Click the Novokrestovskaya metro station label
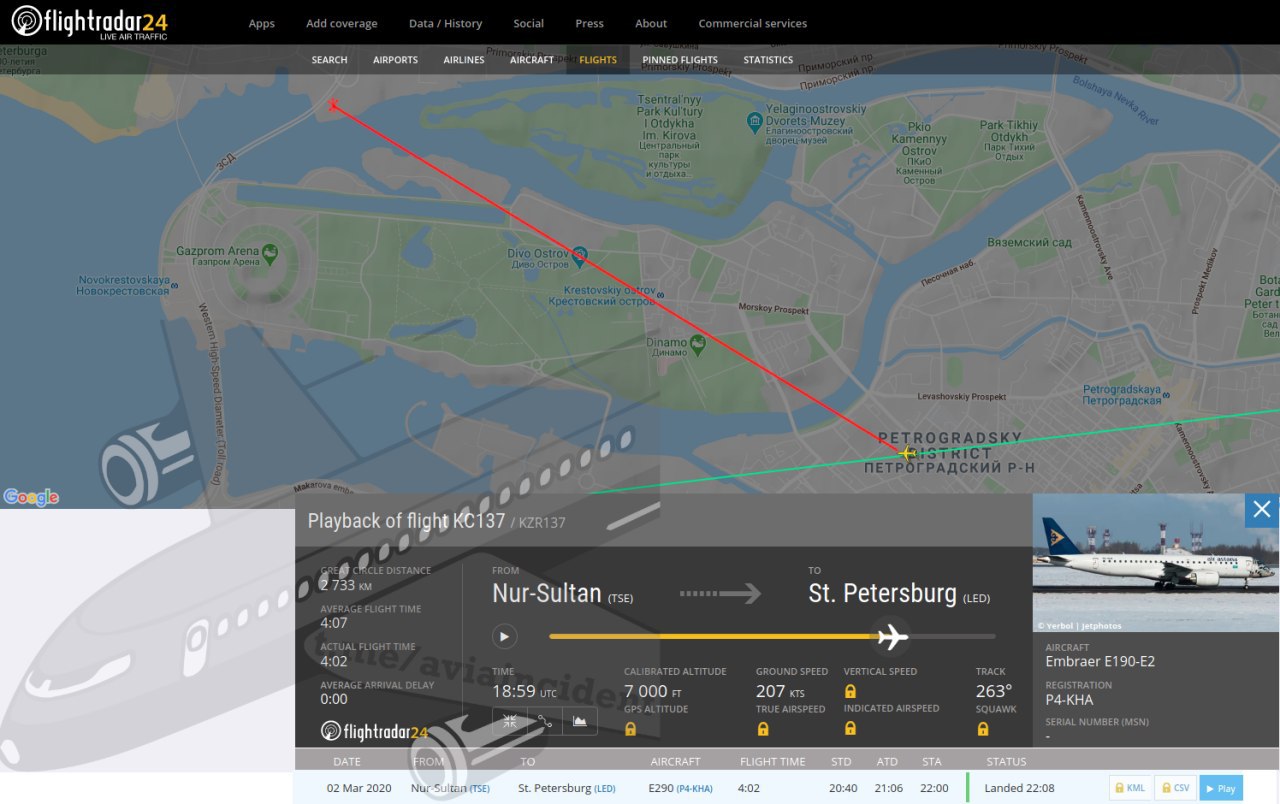 [125, 285]
